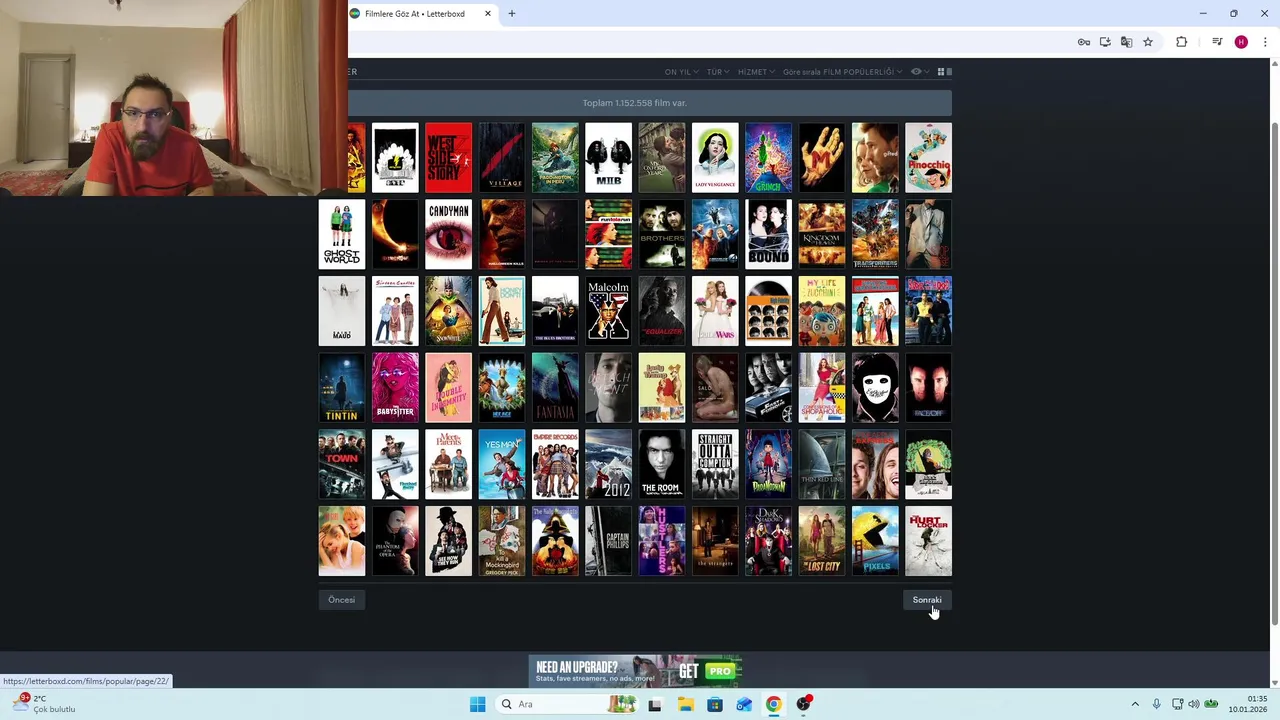Open the Windows Start menu

(477, 704)
